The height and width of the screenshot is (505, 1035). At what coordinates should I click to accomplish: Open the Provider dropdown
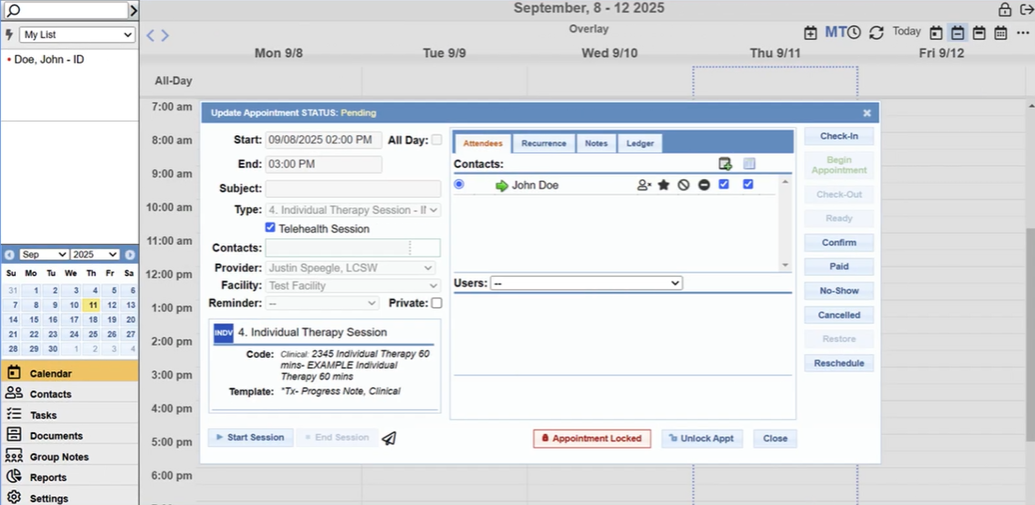click(351, 268)
